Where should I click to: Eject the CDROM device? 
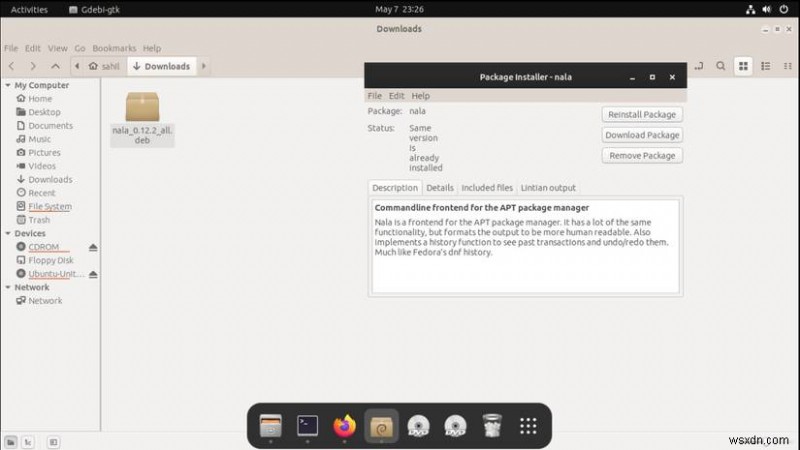click(x=93, y=247)
